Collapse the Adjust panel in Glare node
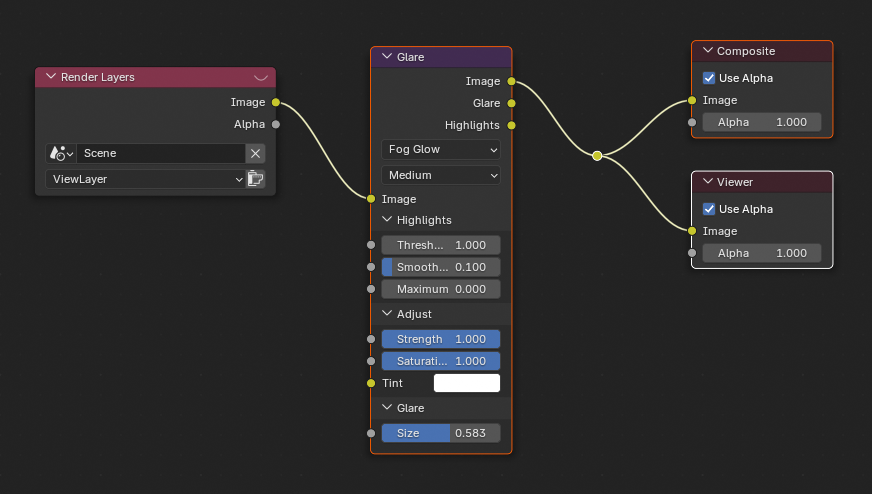The height and width of the screenshot is (494, 872). click(x=388, y=314)
